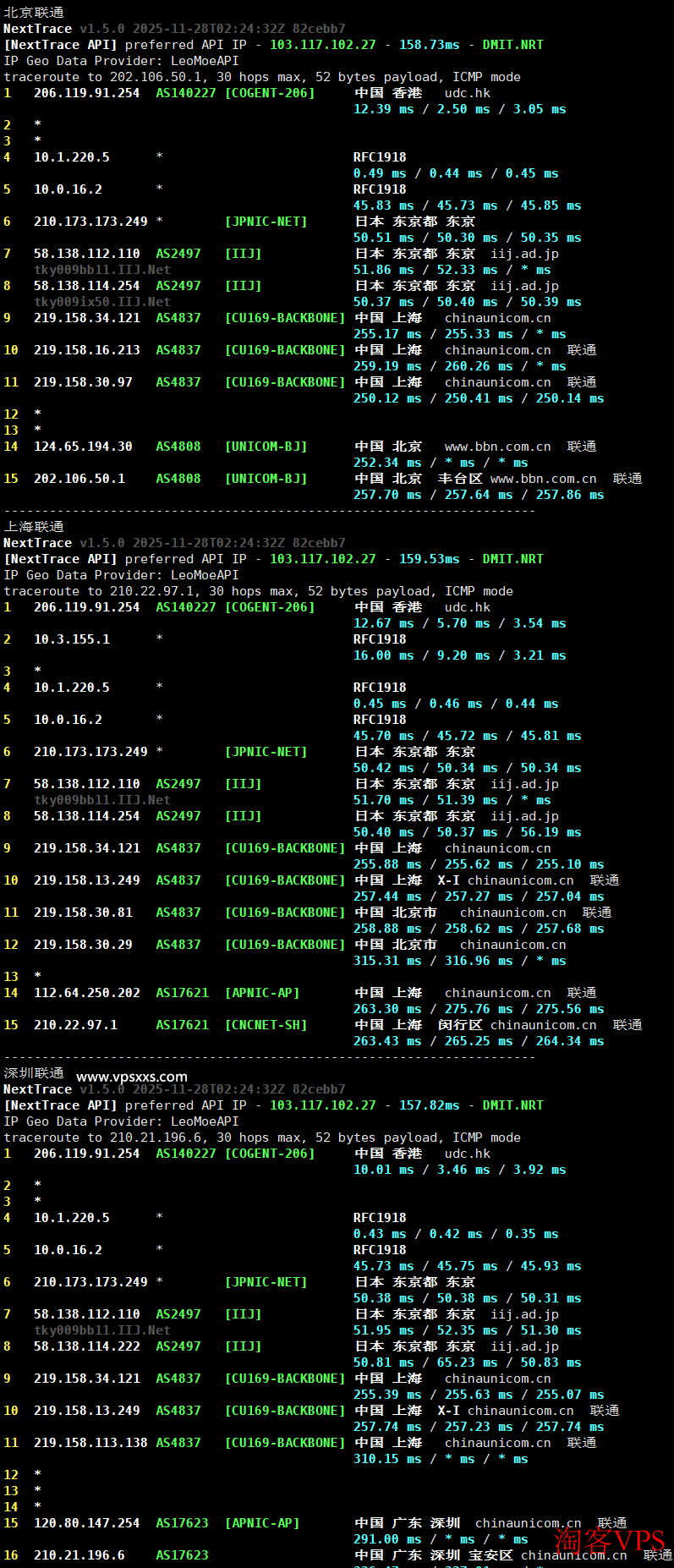Viewport: 674px width, 1568px height.
Task: Select IP address 120.80.147.254
Action: click(x=86, y=1523)
